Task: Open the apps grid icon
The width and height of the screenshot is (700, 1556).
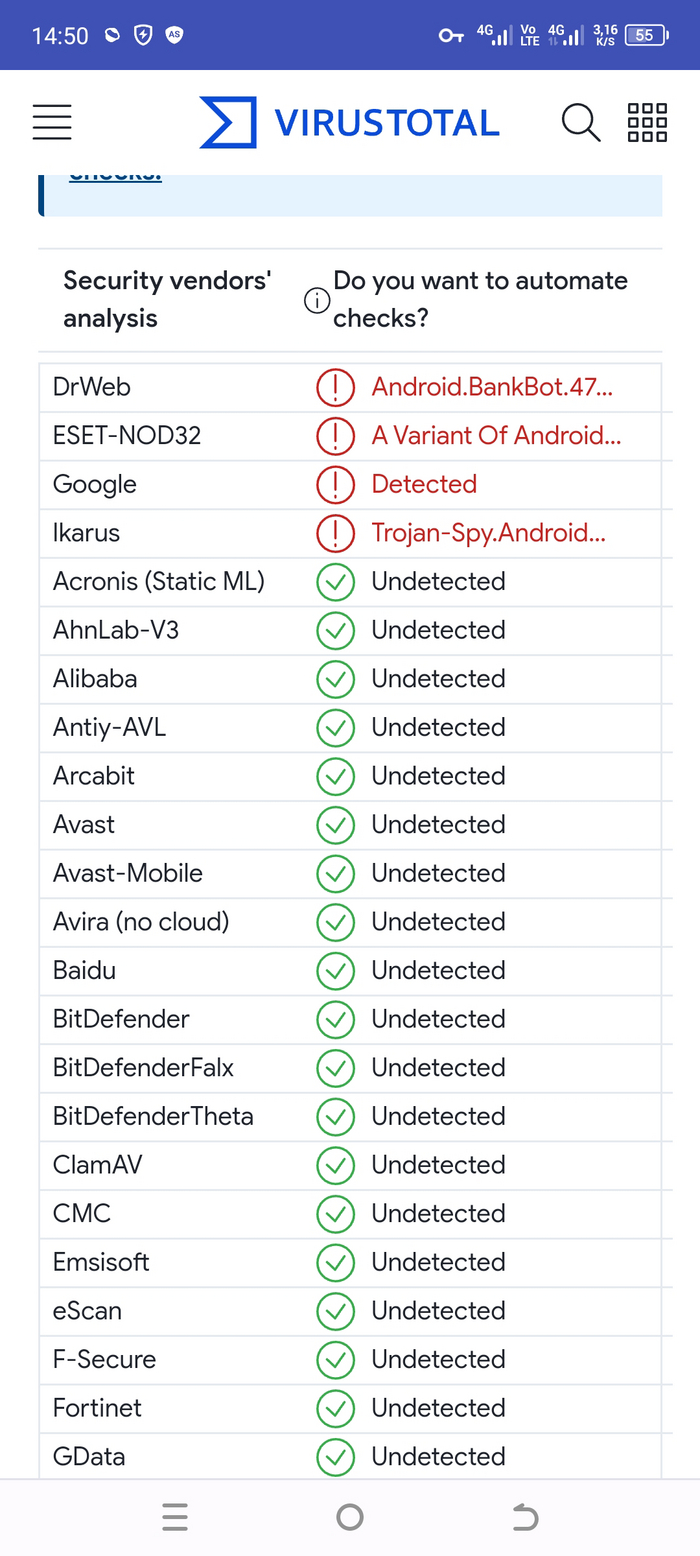Action: [647, 122]
